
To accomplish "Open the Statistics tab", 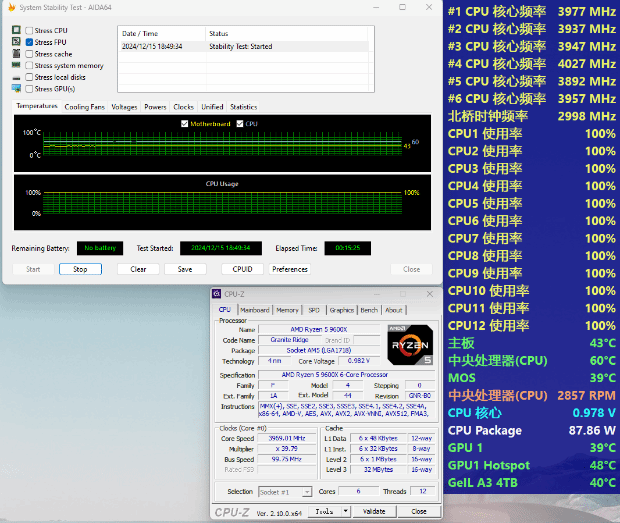I will (244, 107).
